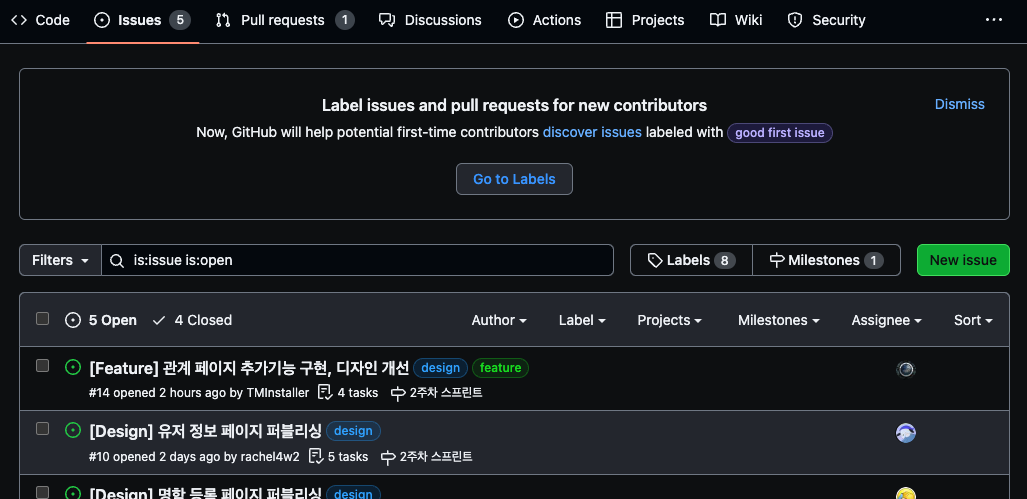Expand the Label filter dropdown

582,320
